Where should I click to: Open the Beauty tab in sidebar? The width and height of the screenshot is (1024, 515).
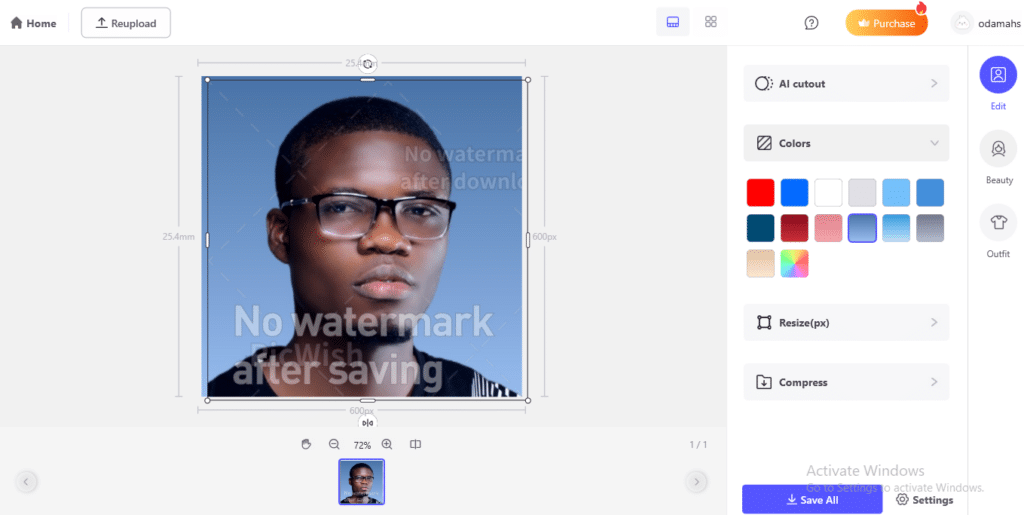(998, 158)
